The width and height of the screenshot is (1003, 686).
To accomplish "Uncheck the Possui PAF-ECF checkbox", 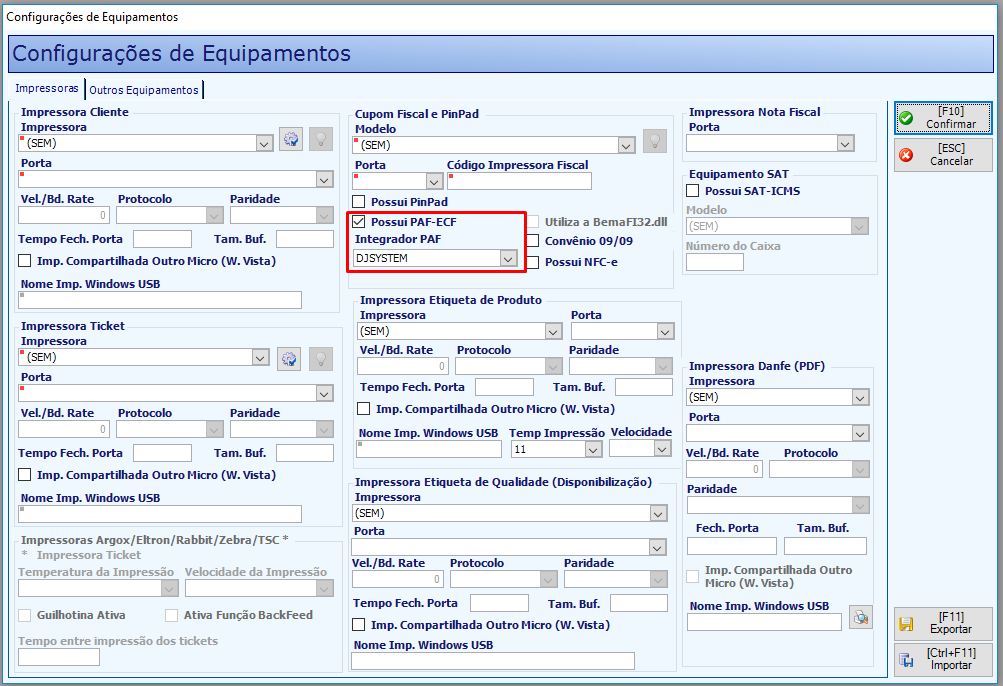I will click(359, 222).
